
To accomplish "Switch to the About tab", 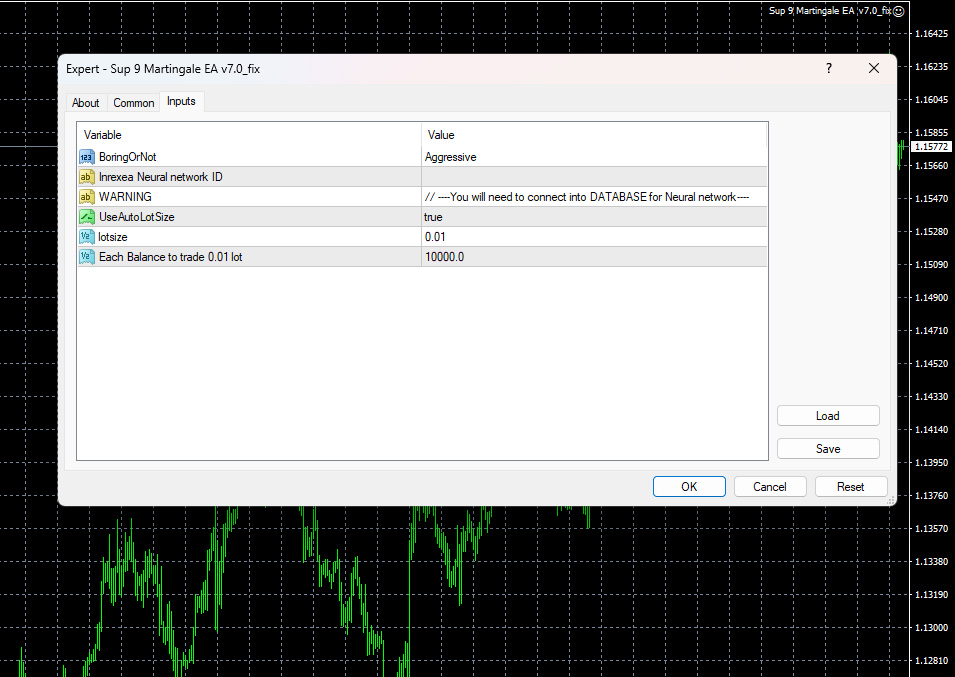I will 85,103.
